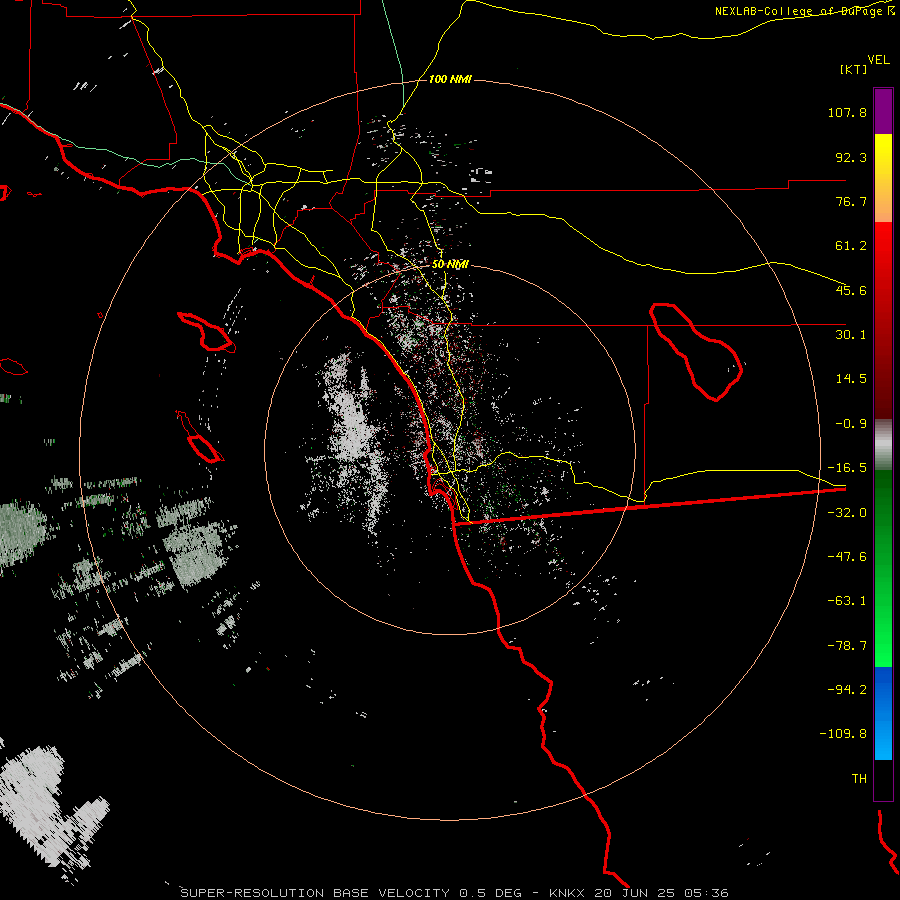Click the 45.6 velocity scale value
This screenshot has height=900, width=900.
pos(851,290)
